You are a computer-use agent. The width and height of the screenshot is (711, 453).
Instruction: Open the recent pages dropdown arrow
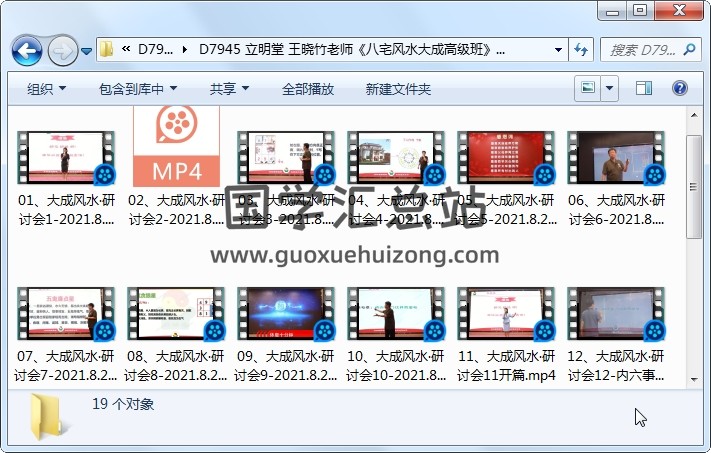coord(87,51)
